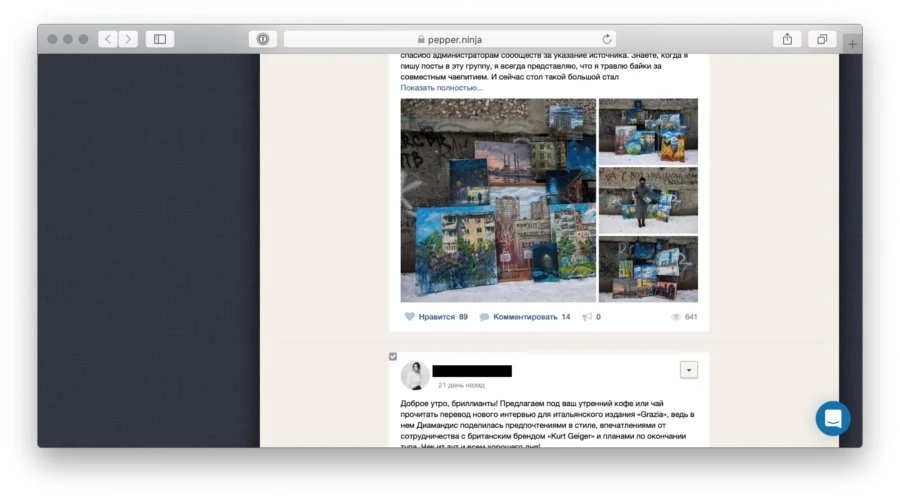The width and height of the screenshot is (900, 500).
Task: Show the Safari sidebar
Action: (x=160, y=39)
